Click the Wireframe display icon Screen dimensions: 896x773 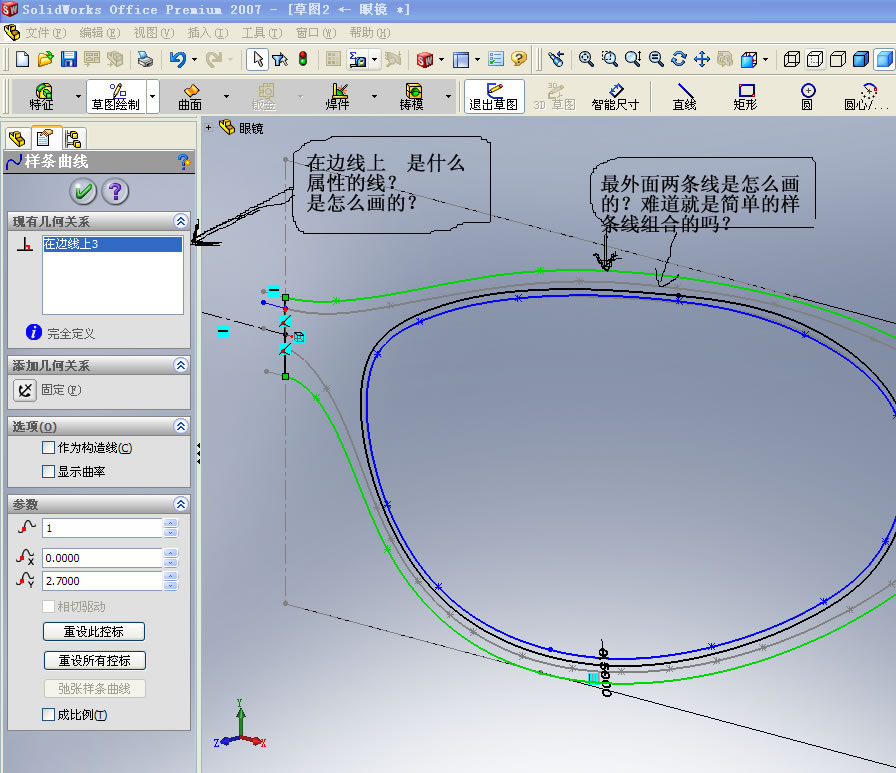[x=791, y=59]
